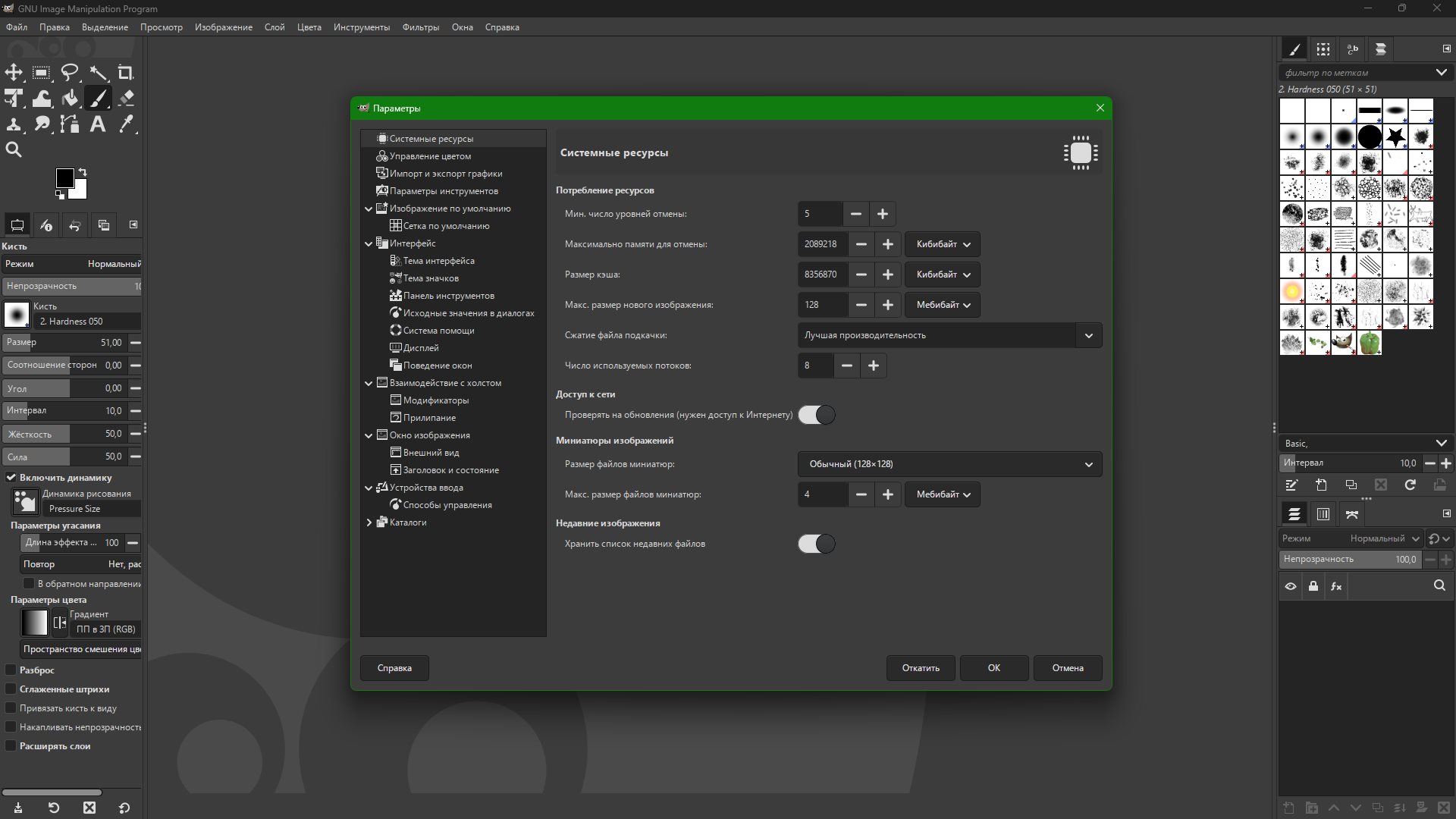Click undo levels number field
This screenshot has height=819, width=1456.
tap(820, 214)
